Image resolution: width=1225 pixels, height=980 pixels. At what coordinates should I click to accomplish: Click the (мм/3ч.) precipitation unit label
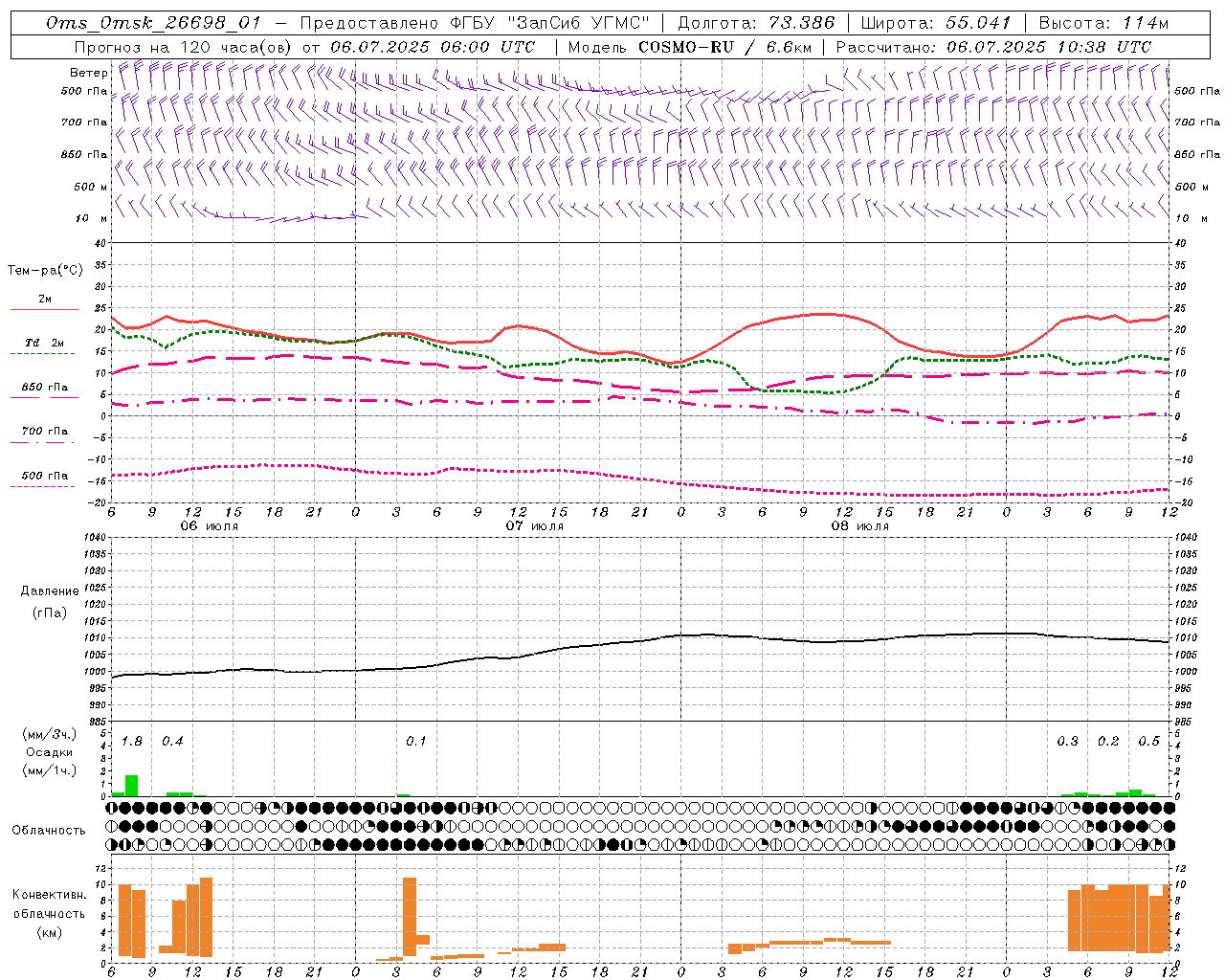49,734
